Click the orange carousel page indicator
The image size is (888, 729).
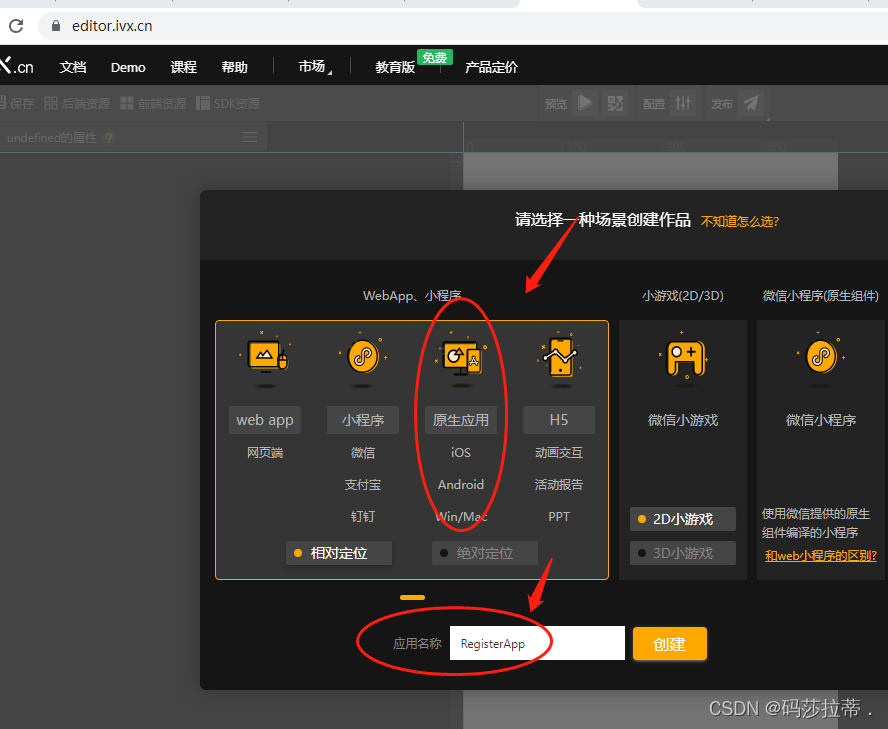click(x=412, y=597)
